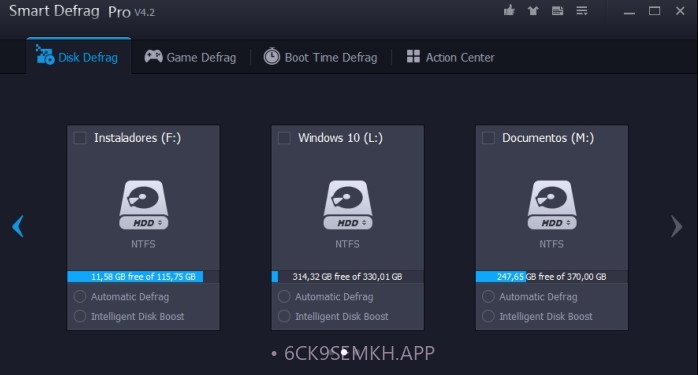This screenshot has height=375, width=699.
Task: Click the 11,58 GB free usage bar
Action: pyautogui.click(x=143, y=276)
